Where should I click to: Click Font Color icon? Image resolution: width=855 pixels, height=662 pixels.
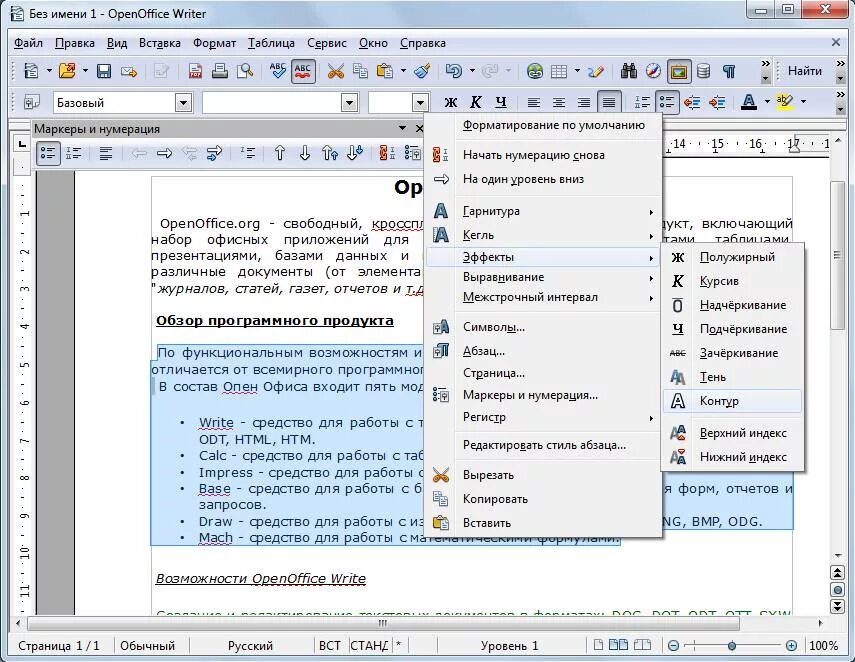tap(749, 102)
